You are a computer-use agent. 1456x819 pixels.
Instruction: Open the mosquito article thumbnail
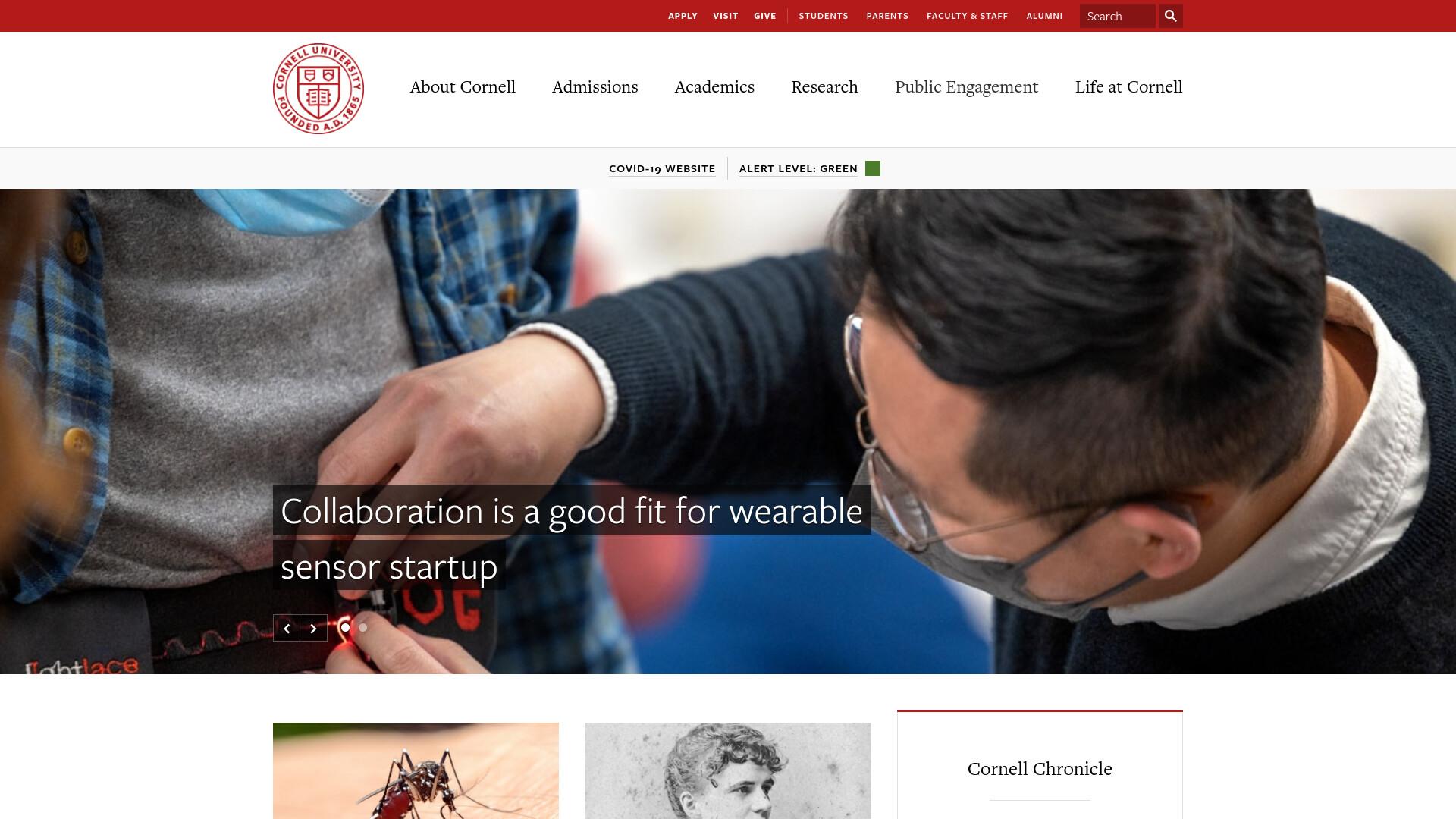[416, 770]
